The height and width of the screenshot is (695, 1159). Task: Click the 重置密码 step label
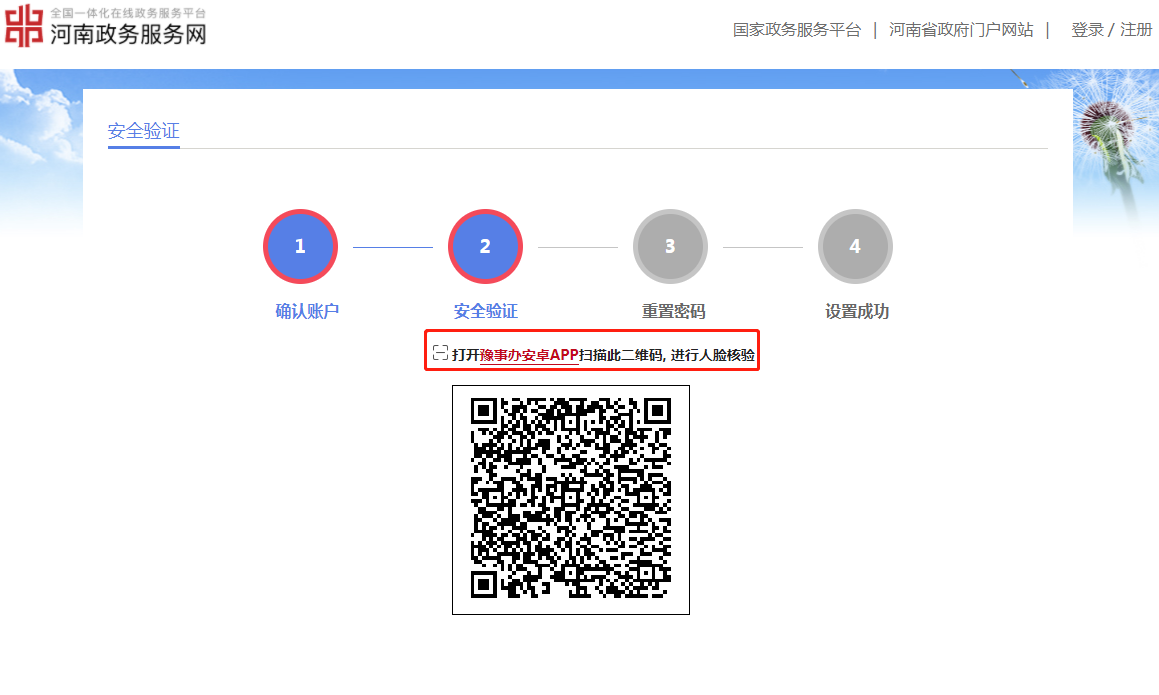click(x=673, y=311)
